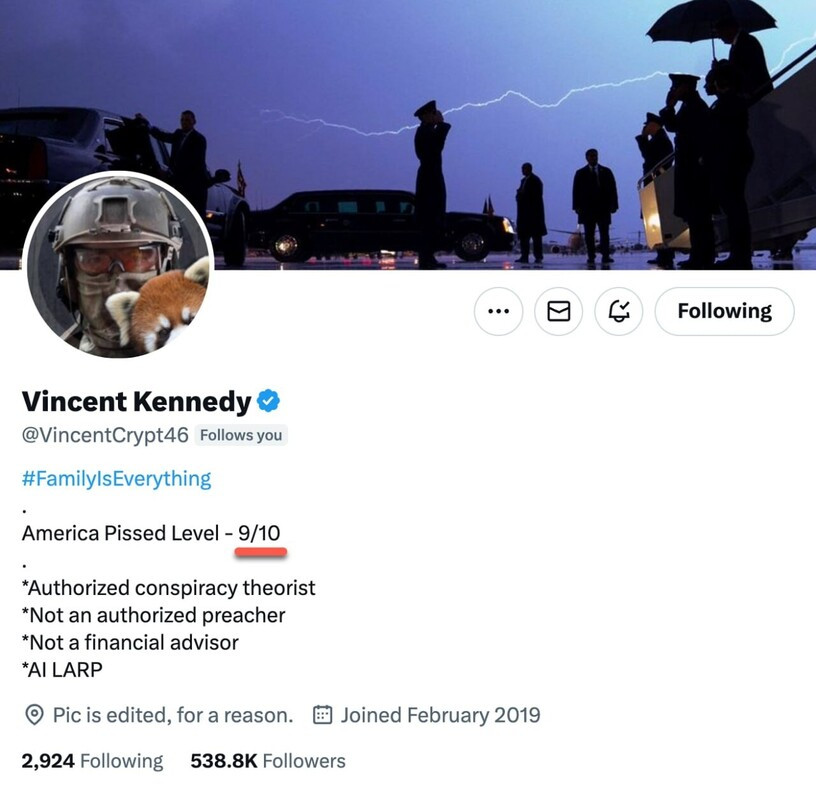Viewport: 816px width, 785px height.
Task: Click the blue verified checkmark badge
Action: [x=269, y=402]
